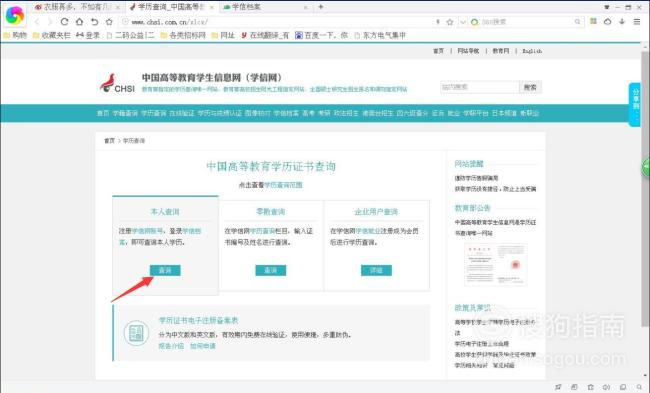Viewport: 650px width, 393px height.
Task: Click 查询 button under 零散查询
Action: tap(271, 270)
